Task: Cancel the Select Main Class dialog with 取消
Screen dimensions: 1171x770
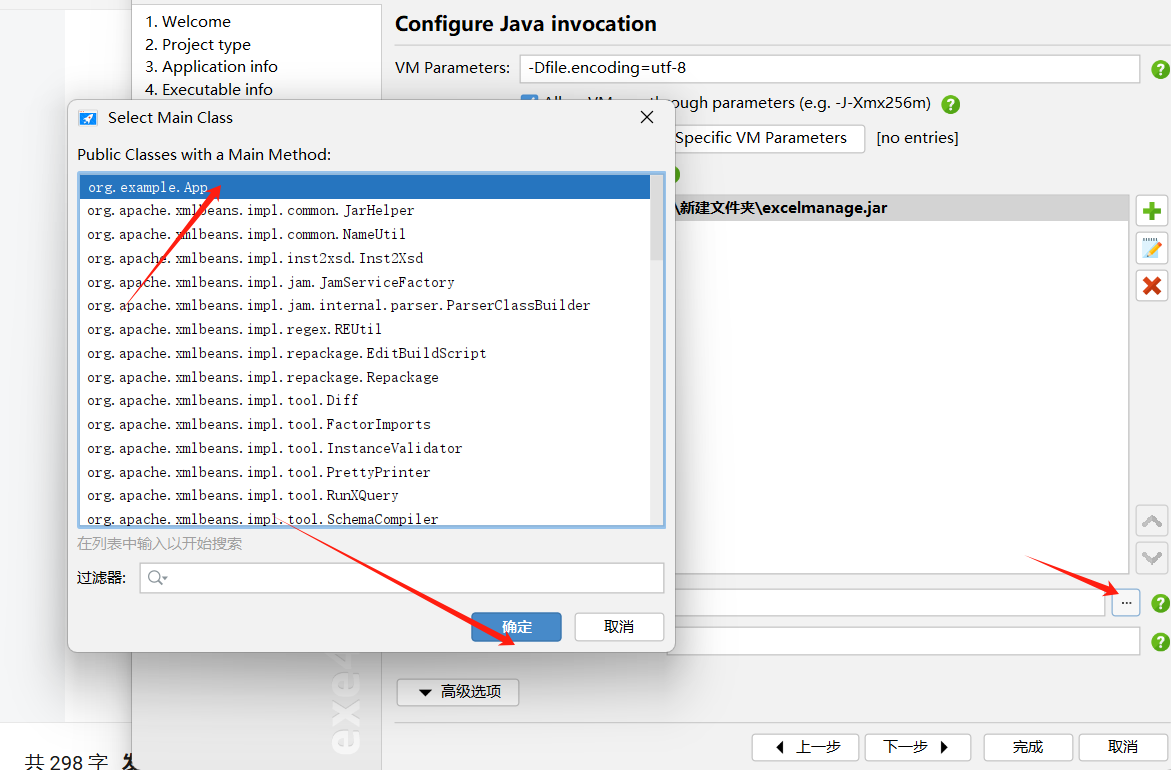Action: 619,627
